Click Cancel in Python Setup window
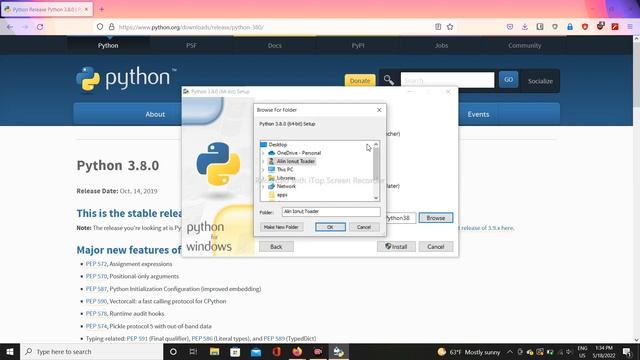Image resolution: width=640 pixels, height=360 pixels. (436, 247)
